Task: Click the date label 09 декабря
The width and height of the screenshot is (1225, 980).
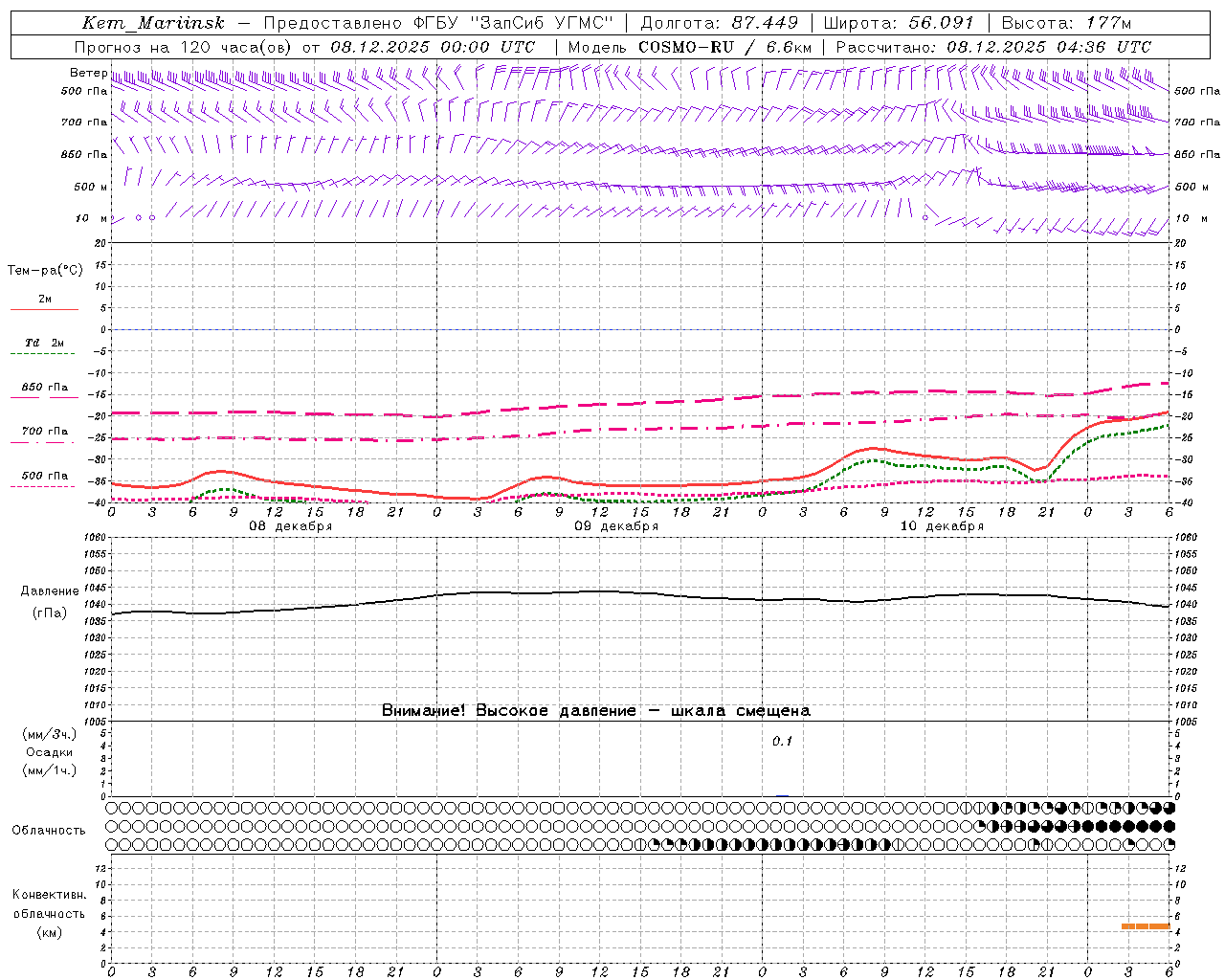Action: 616,526
